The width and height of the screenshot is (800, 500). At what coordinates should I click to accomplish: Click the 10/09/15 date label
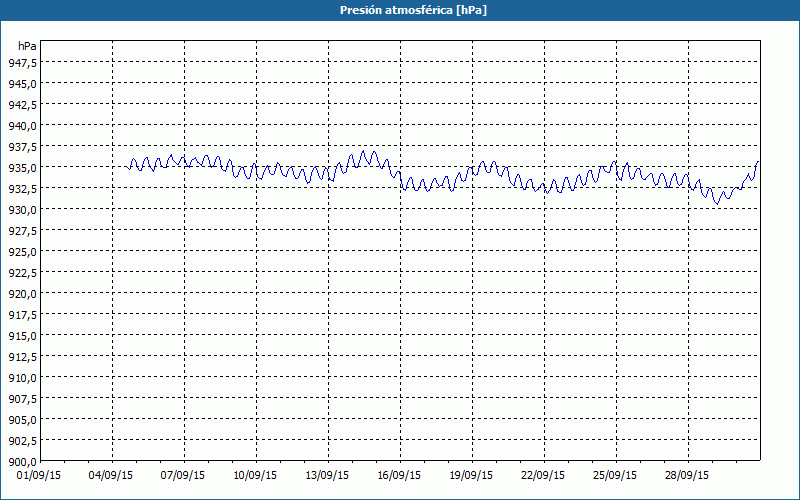click(255, 476)
